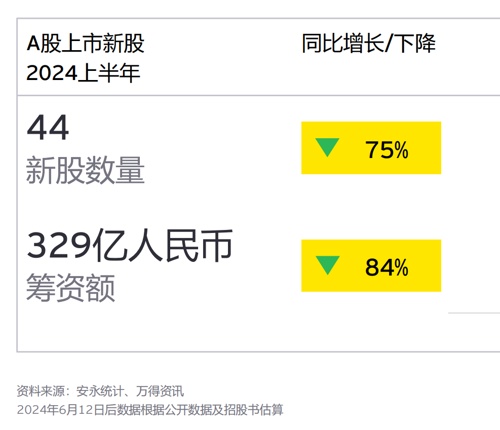Click the A股上市新股 heading
Screen dimensions: 500x430
click(85, 43)
